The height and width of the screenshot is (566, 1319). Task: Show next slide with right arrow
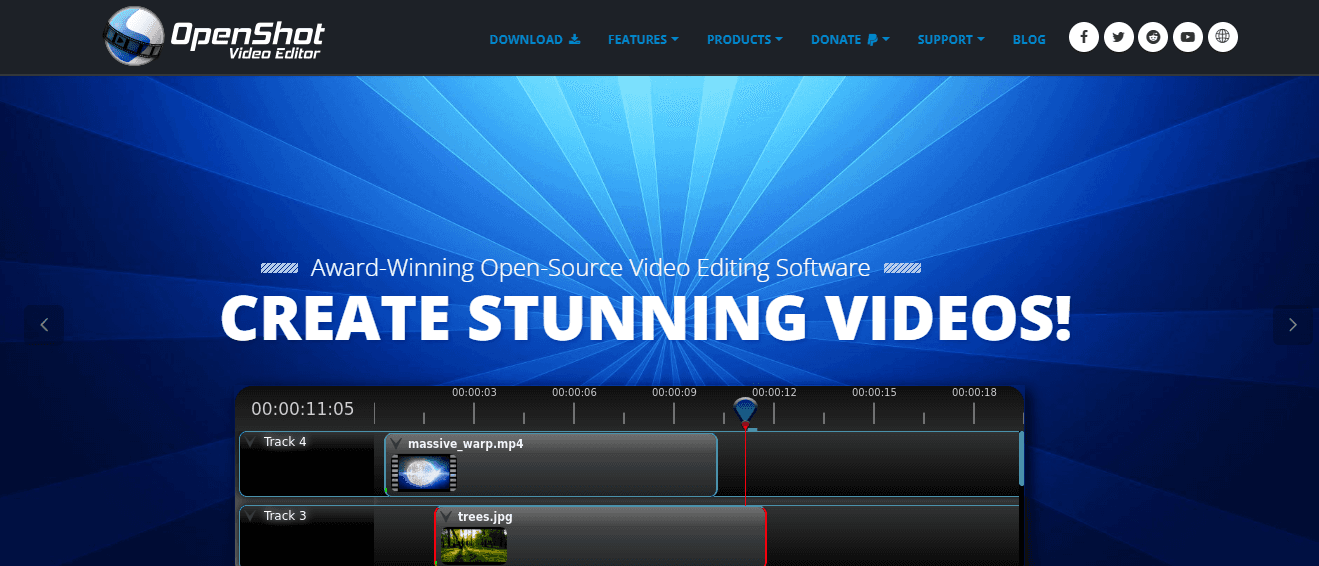tap(1293, 325)
